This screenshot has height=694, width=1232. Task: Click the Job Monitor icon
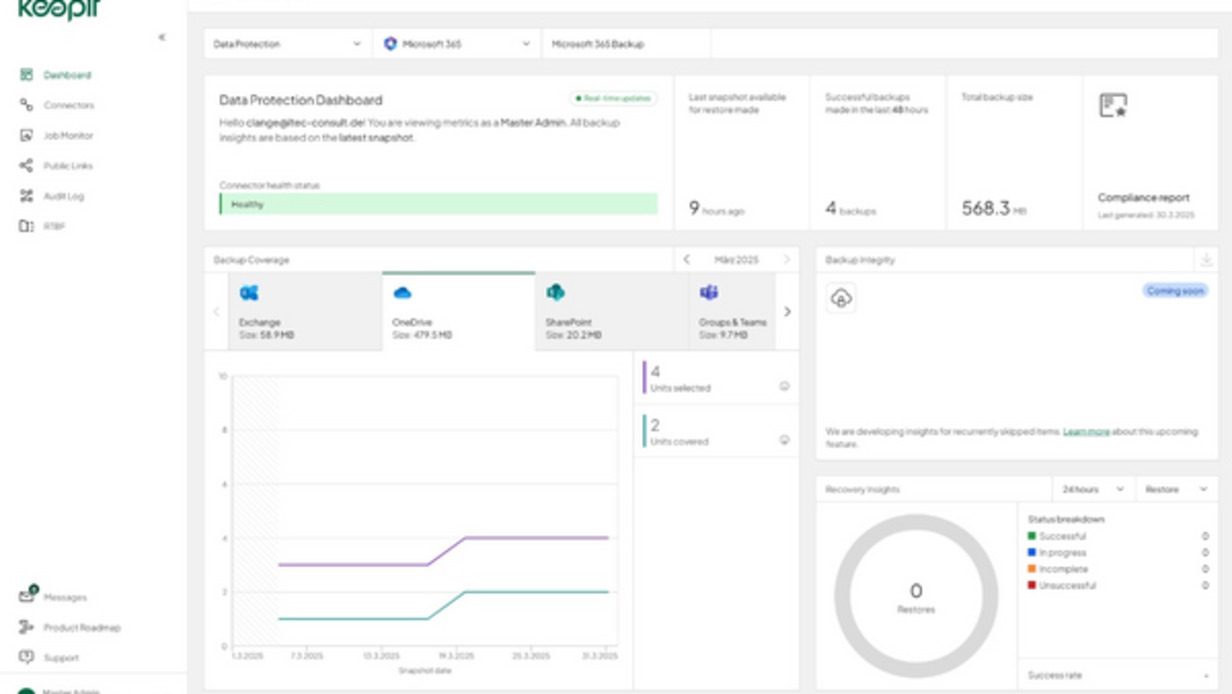click(26, 135)
